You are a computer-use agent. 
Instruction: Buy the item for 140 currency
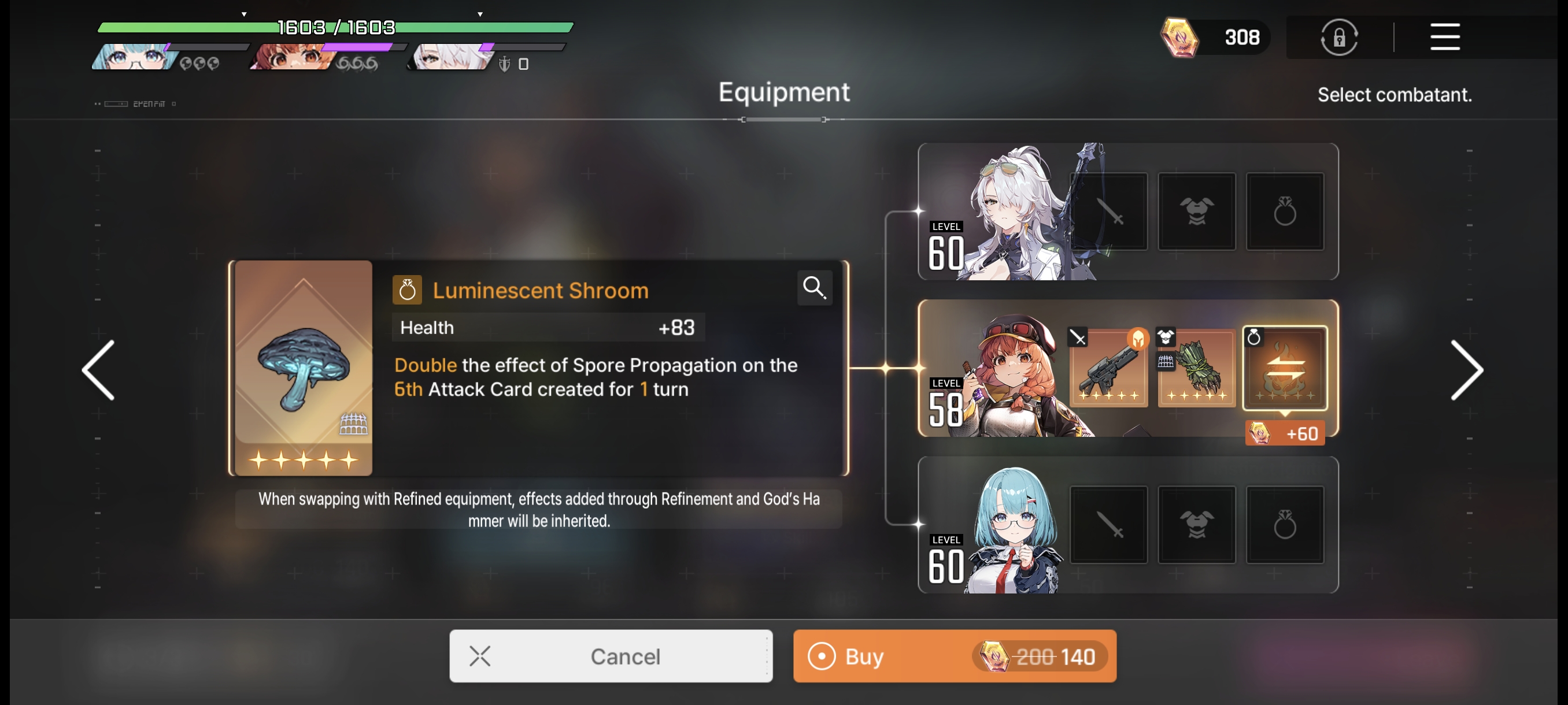coord(955,656)
